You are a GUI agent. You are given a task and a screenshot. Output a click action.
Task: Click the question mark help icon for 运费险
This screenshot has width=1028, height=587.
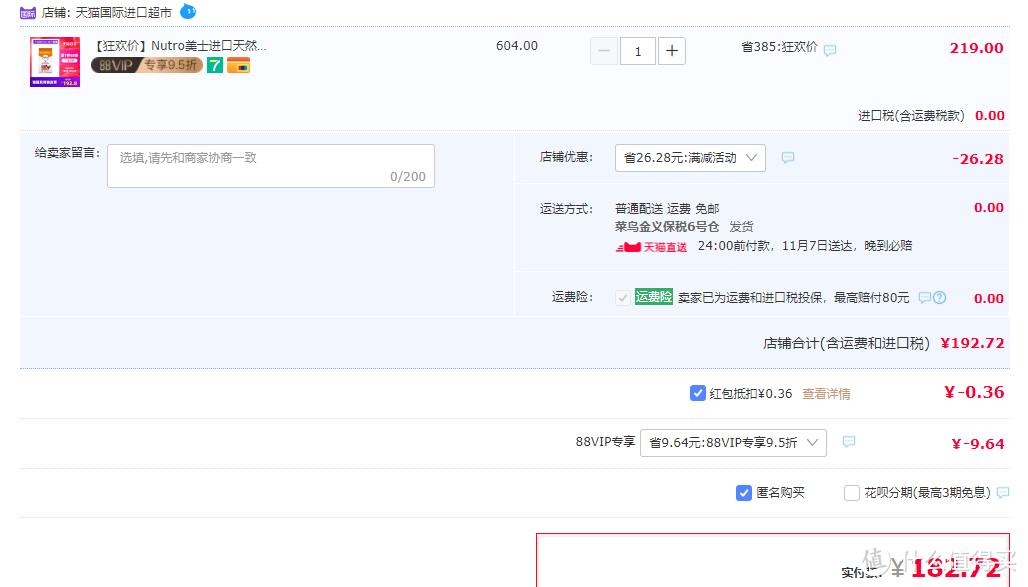939,298
